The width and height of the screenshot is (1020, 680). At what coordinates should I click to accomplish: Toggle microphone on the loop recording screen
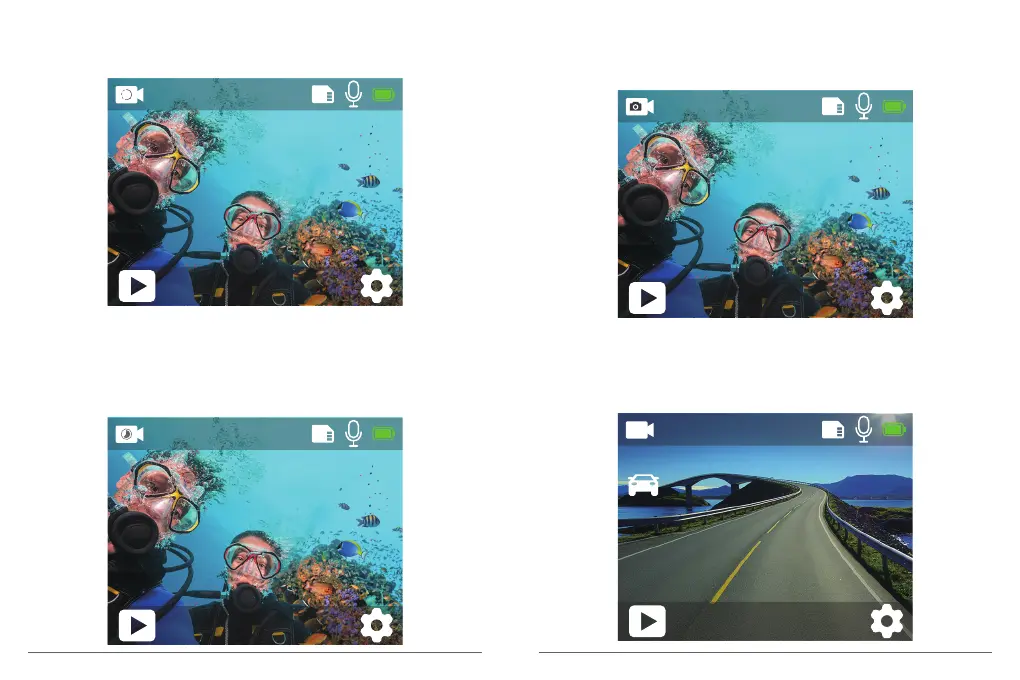(x=354, y=94)
